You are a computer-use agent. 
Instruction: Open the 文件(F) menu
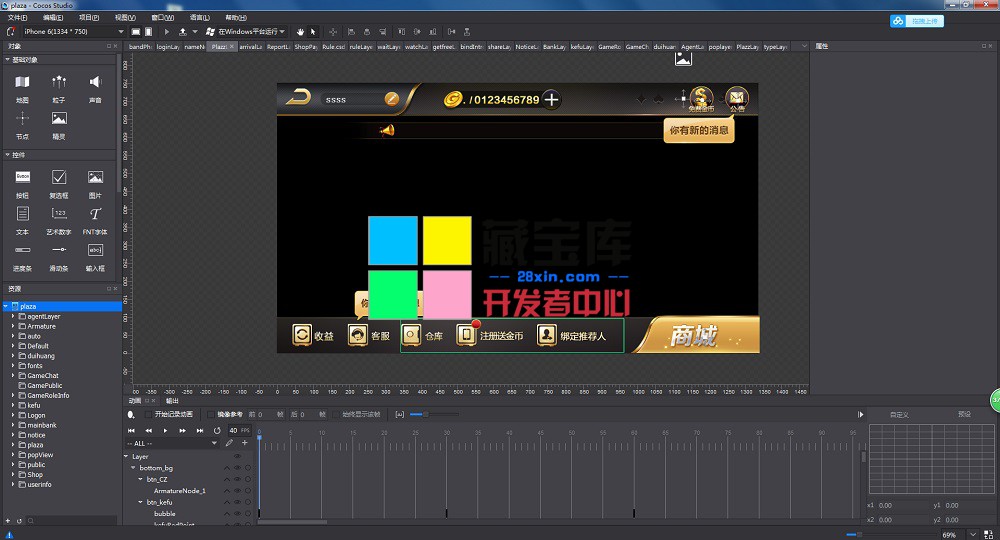tap(17, 18)
